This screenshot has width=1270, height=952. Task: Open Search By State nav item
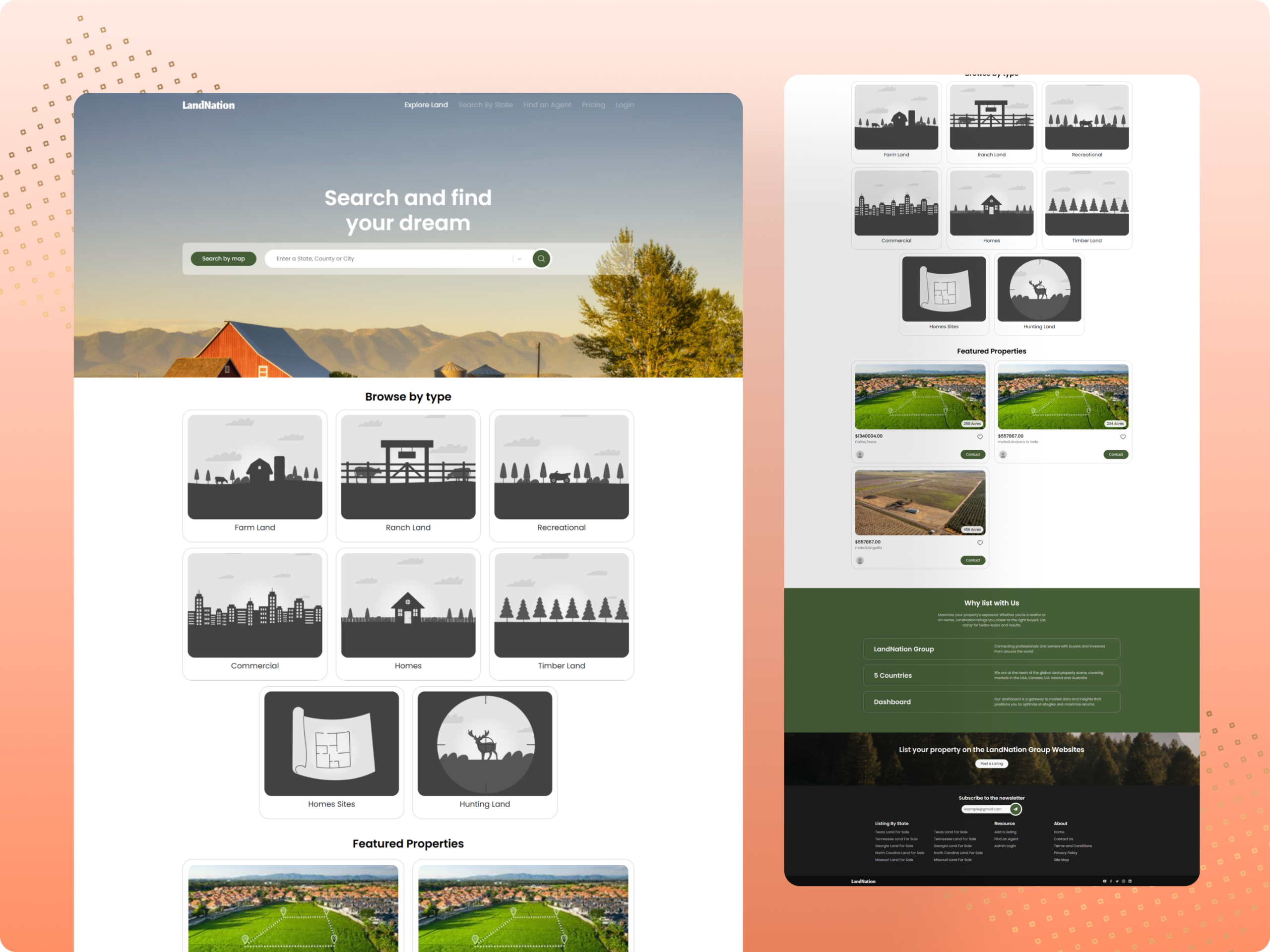[485, 105]
